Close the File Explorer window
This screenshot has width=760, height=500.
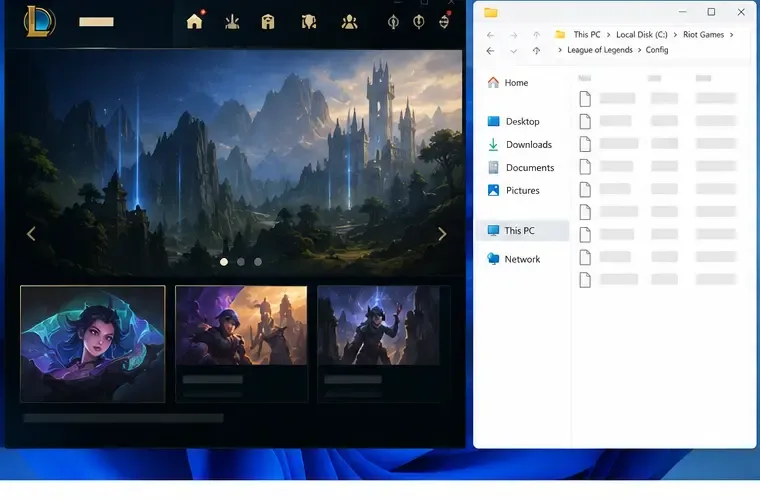coord(741,12)
